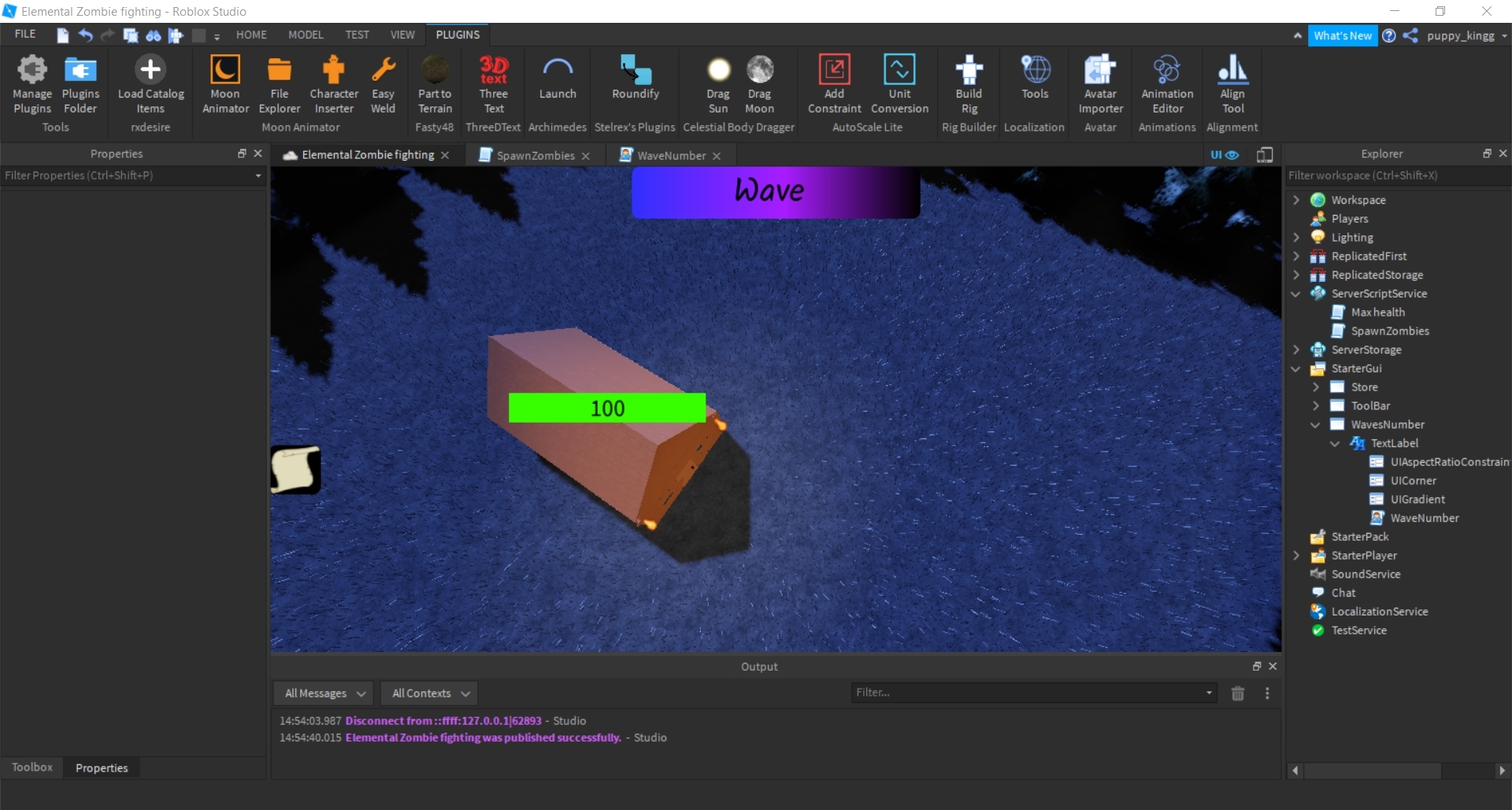
Task: Open the Animation Editor
Action: pos(1167,84)
